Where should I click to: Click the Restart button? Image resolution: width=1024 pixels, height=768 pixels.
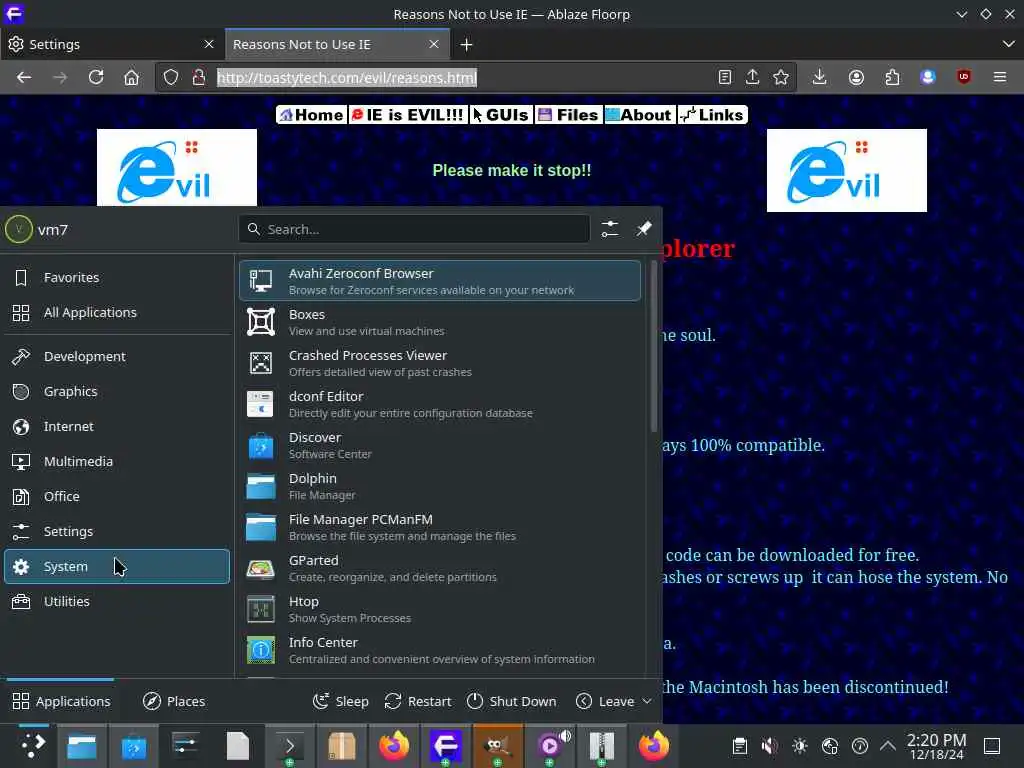pyautogui.click(x=418, y=701)
